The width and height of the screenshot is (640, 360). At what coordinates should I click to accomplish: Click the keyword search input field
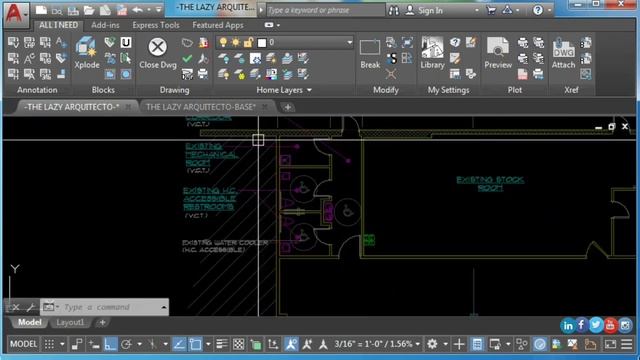(326, 10)
